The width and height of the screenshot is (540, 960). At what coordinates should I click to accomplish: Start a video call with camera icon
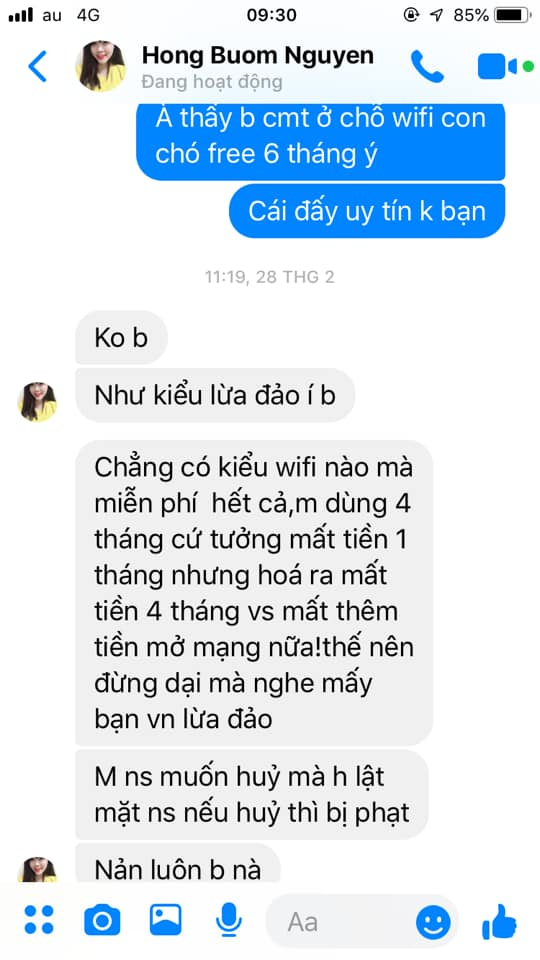tap(497, 66)
